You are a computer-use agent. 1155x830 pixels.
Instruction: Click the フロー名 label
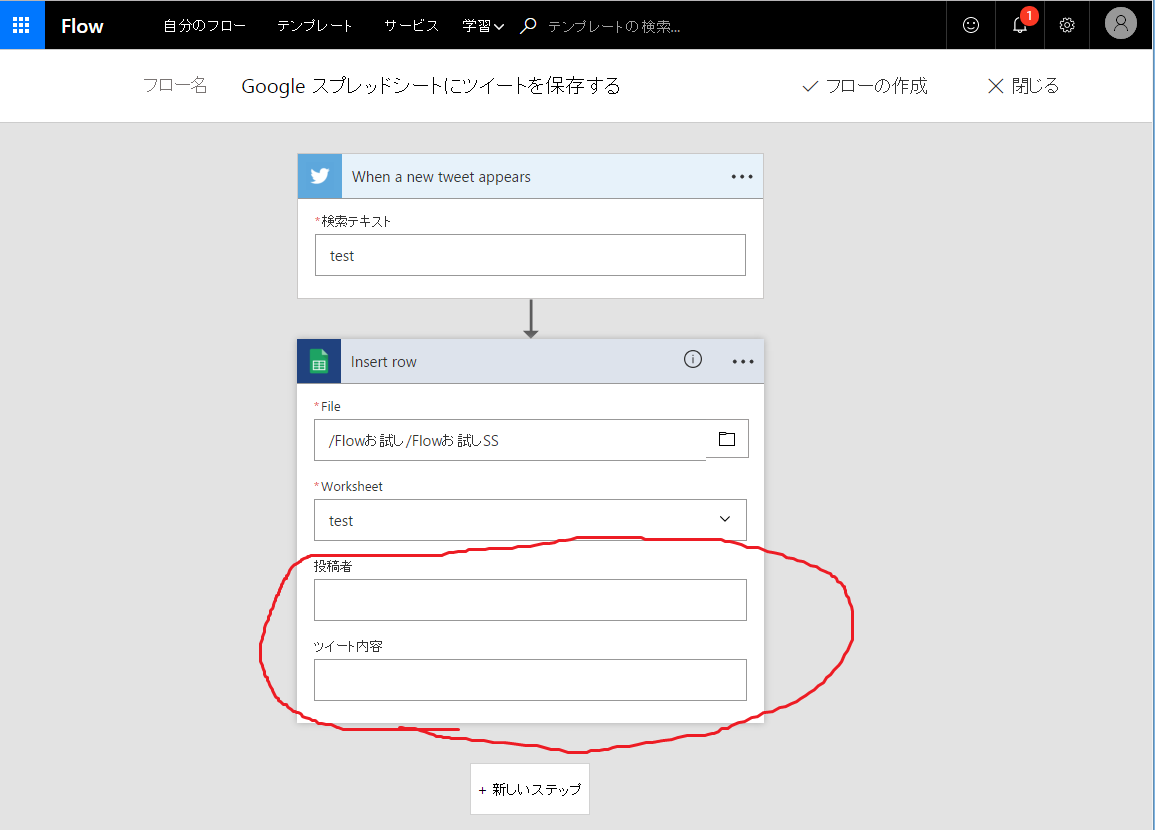coord(175,85)
